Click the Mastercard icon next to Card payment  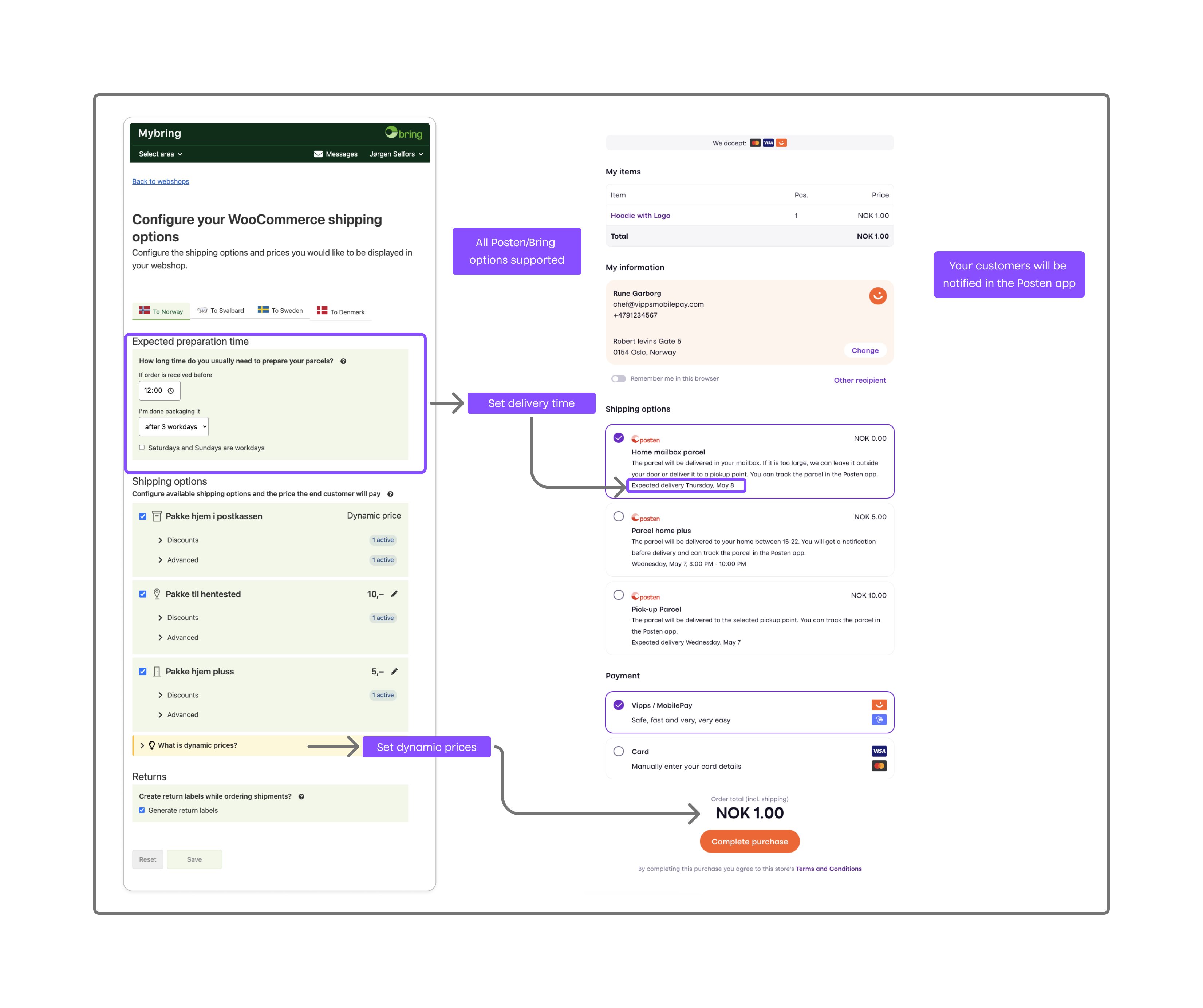pos(879,765)
